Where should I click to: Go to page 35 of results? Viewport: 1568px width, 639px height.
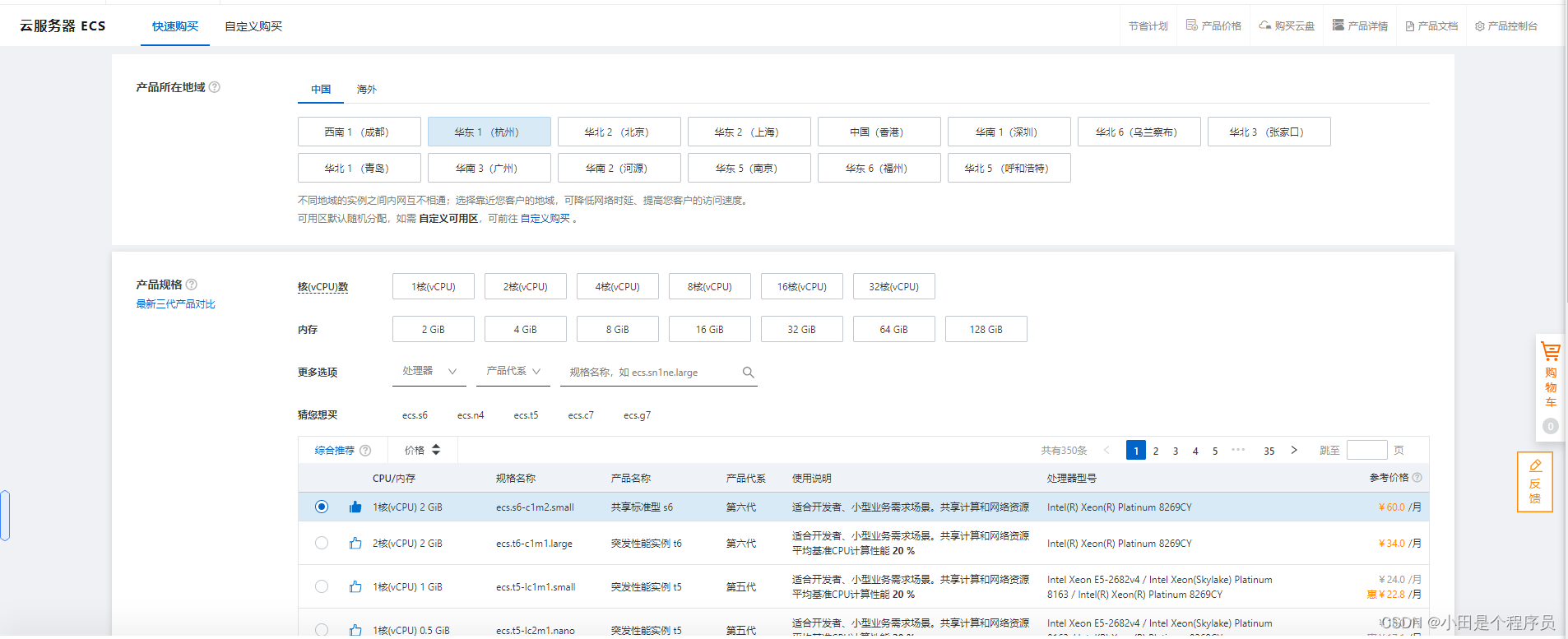pyautogui.click(x=1269, y=451)
